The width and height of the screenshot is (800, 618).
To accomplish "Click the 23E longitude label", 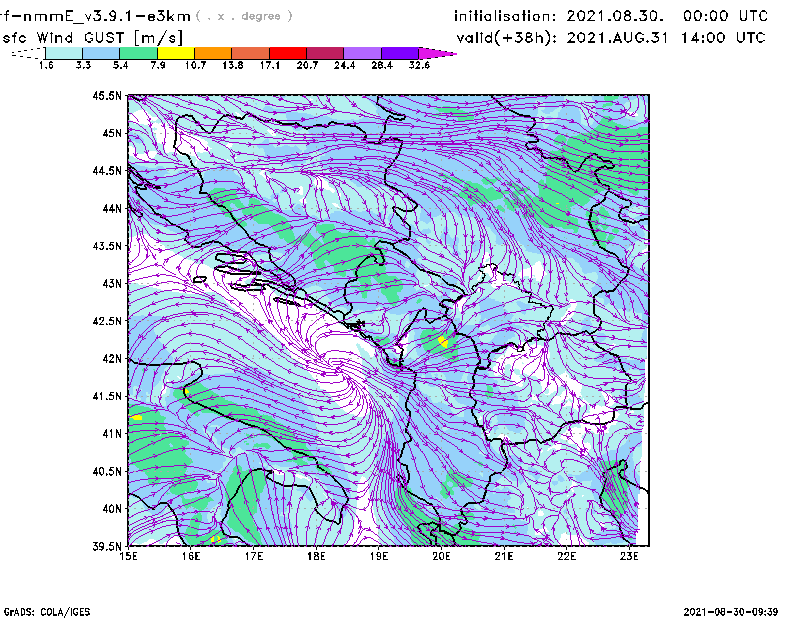I will click(629, 556).
